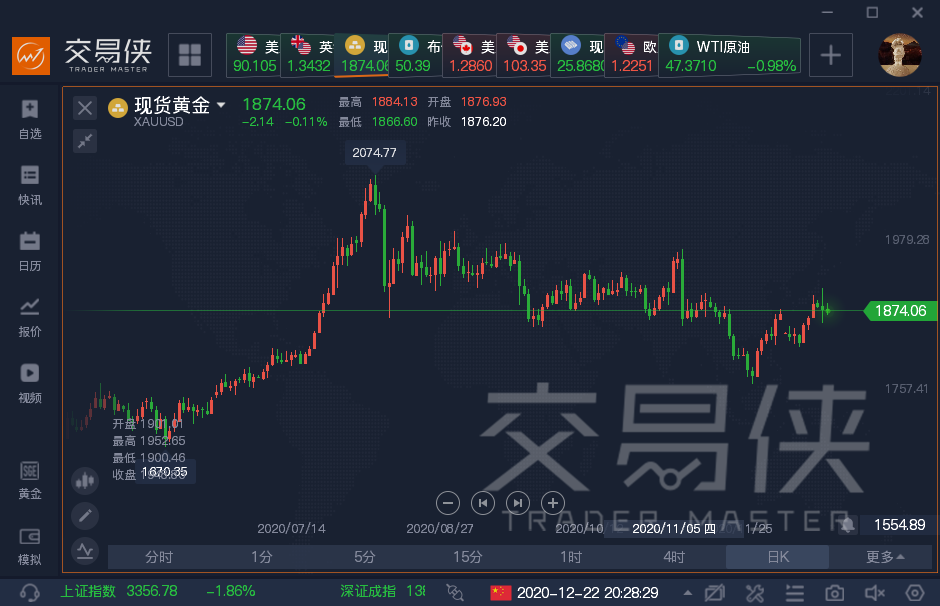The image size is (940, 606).
Task: Open the 黄金 SGE gold sidebar icon
Action: point(29,480)
